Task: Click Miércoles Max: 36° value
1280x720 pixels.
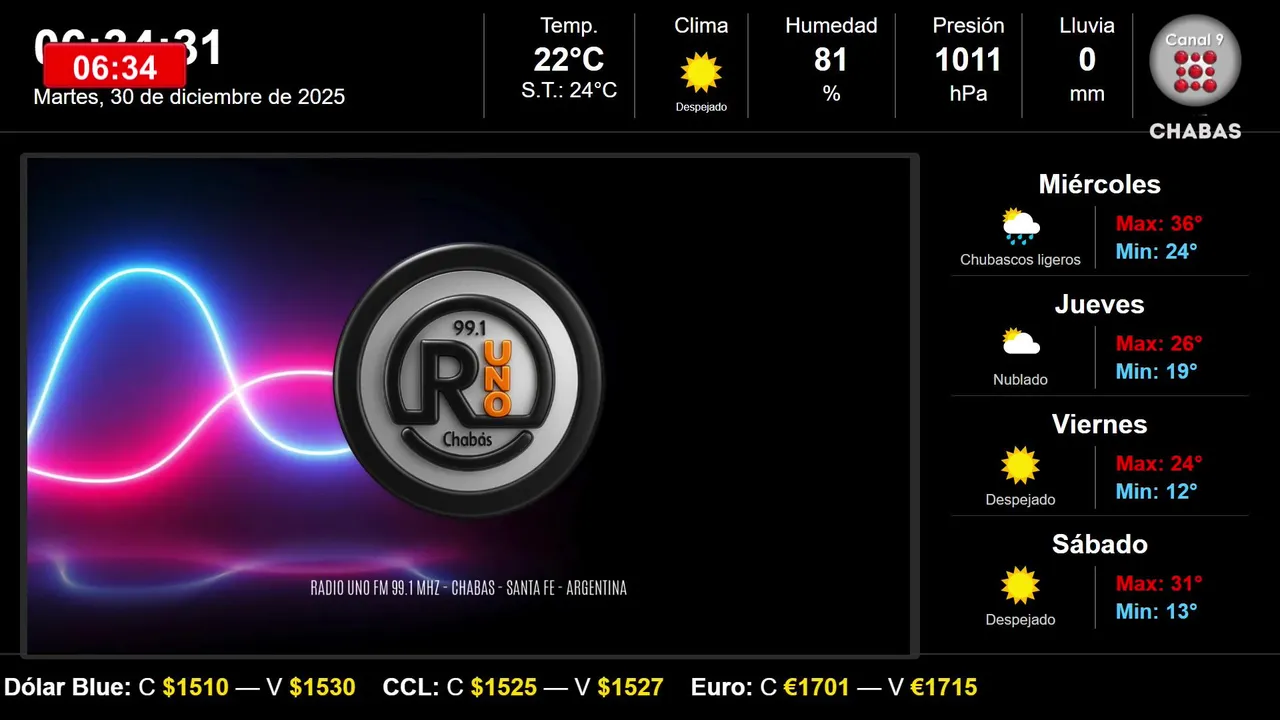Action: (1159, 224)
